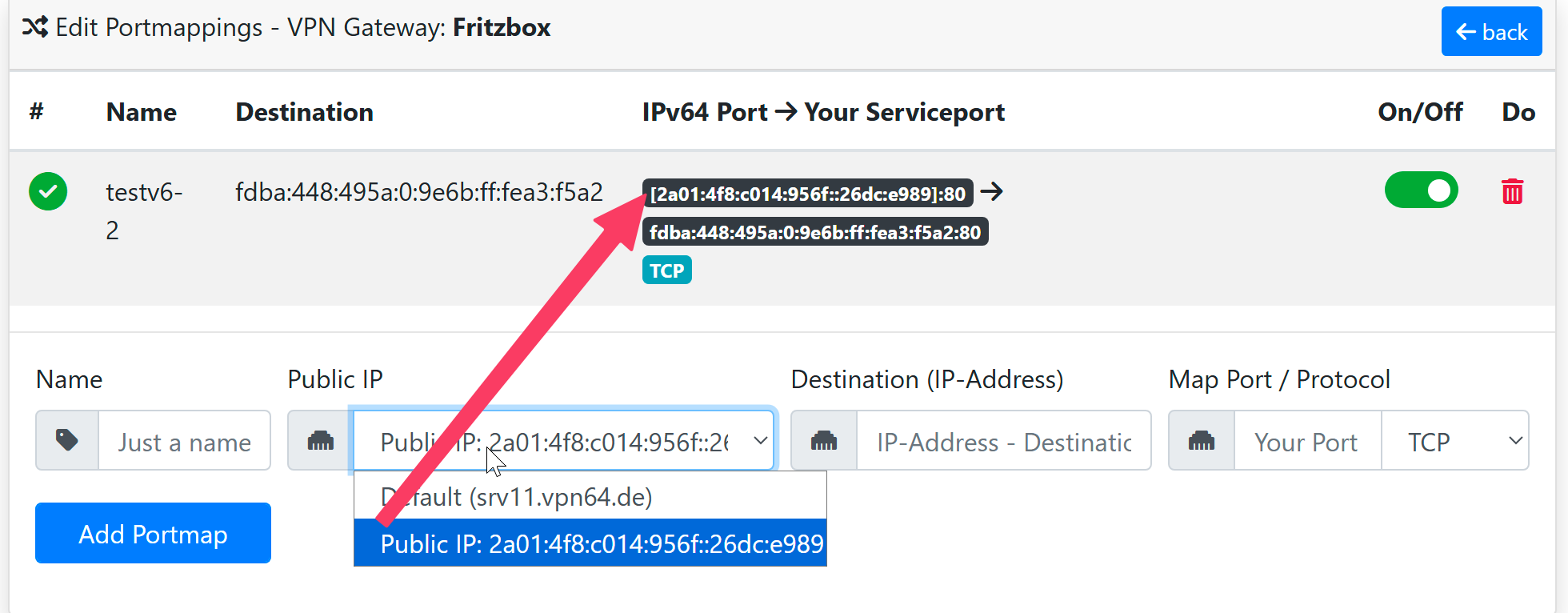The height and width of the screenshot is (613, 1568).
Task: Click the Add Portmap button
Action: tap(153, 533)
